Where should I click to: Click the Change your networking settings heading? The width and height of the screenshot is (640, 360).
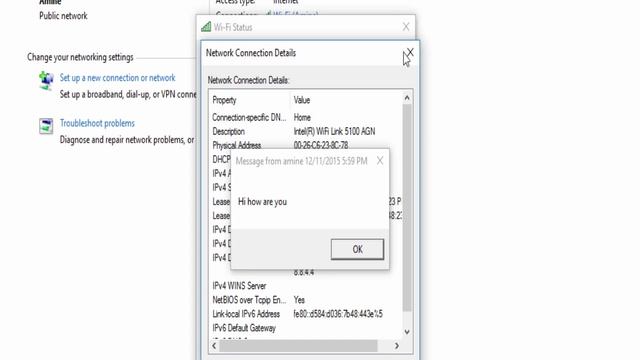click(x=80, y=57)
